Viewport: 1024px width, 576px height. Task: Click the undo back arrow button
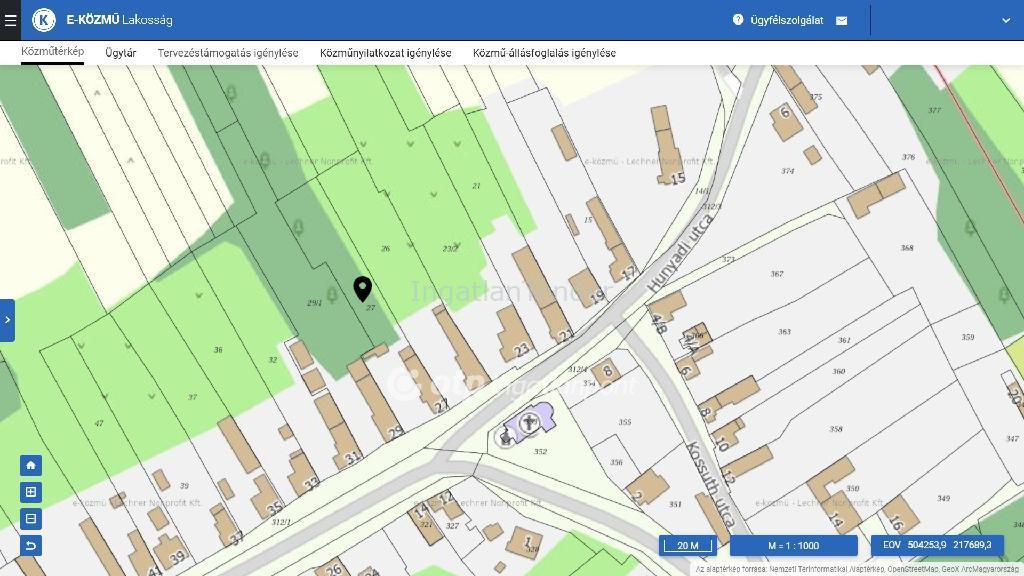point(31,545)
